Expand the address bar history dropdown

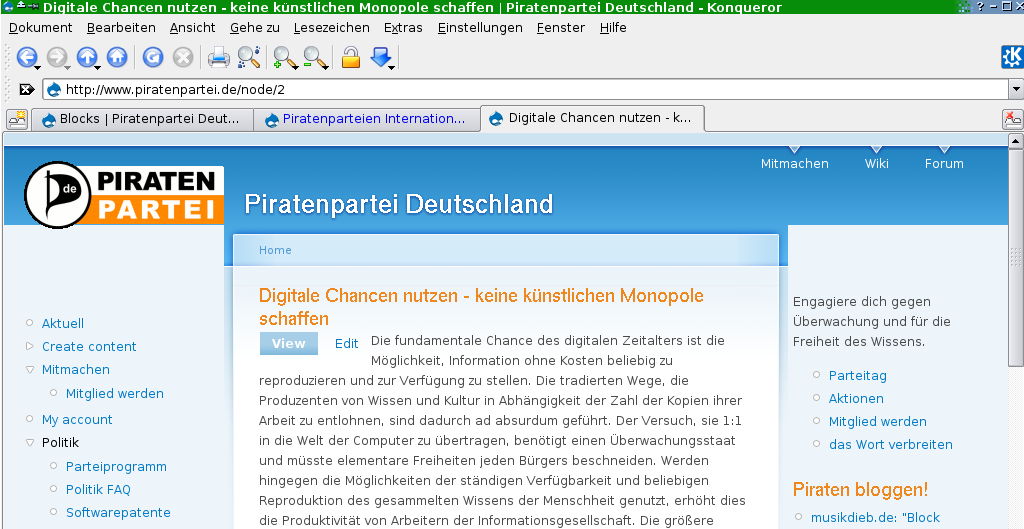[1016, 89]
